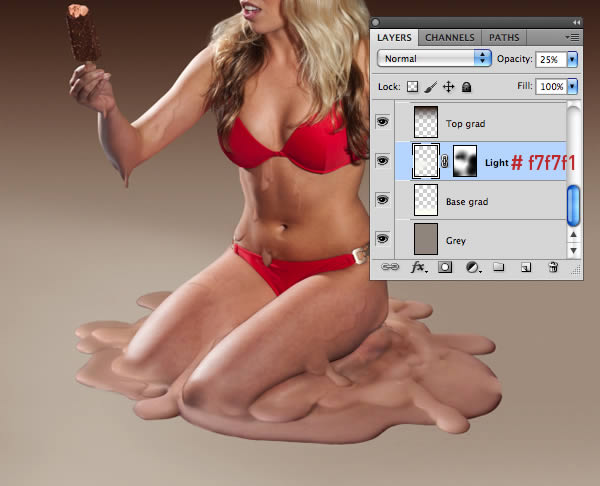Add a layer mask with the mask icon
600x486 pixels.
click(445, 267)
